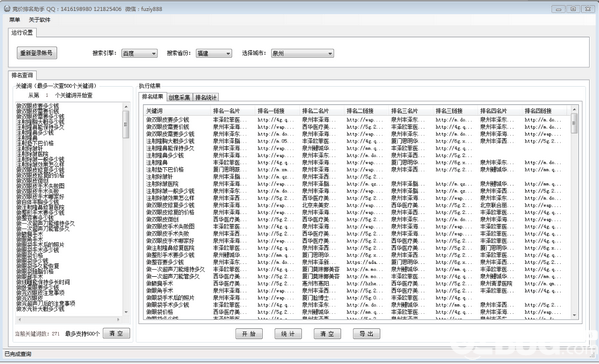Sort by the 排名一链接 column header

pos(278,111)
